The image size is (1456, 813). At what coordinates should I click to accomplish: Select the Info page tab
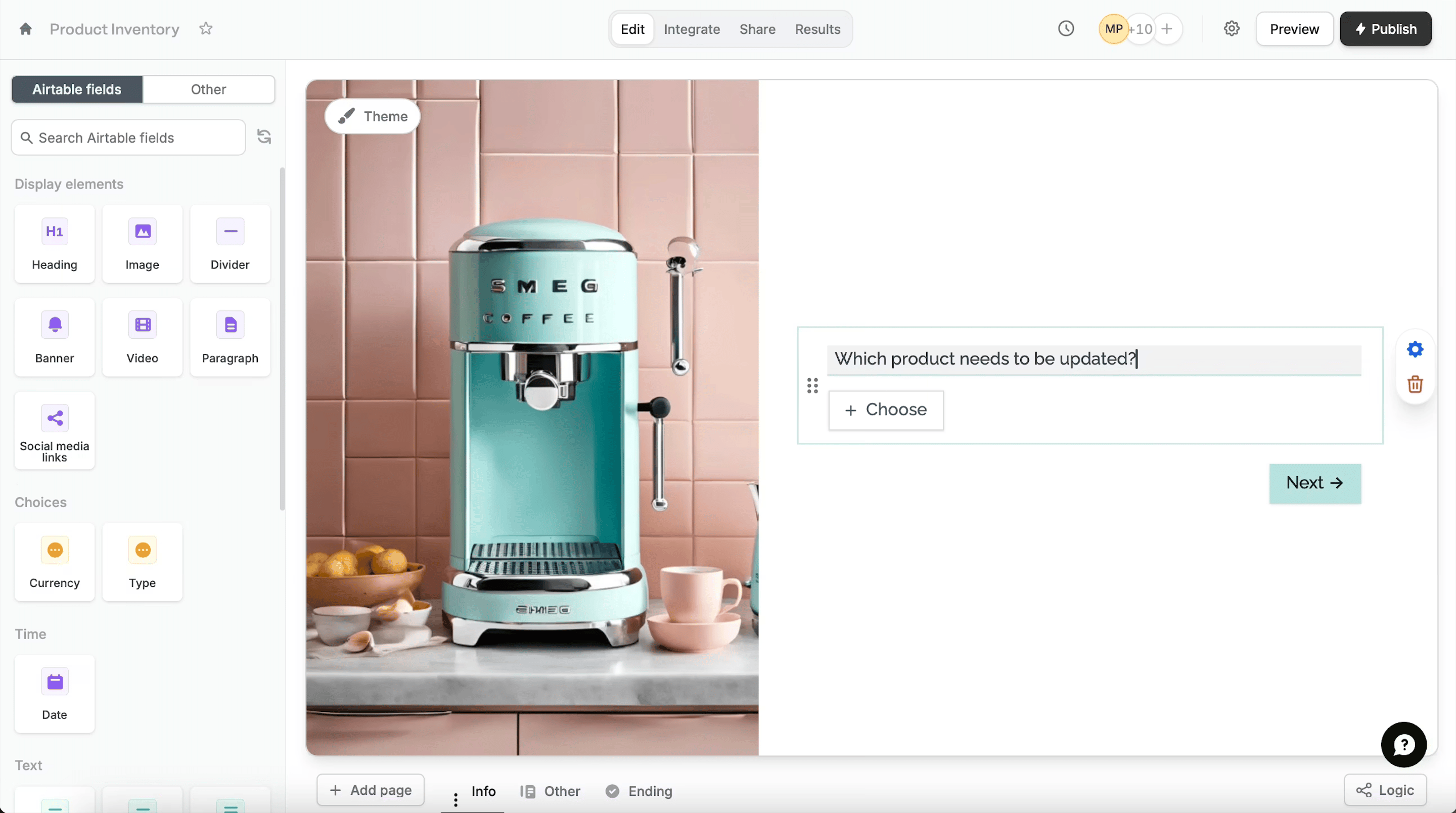coord(483,791)
